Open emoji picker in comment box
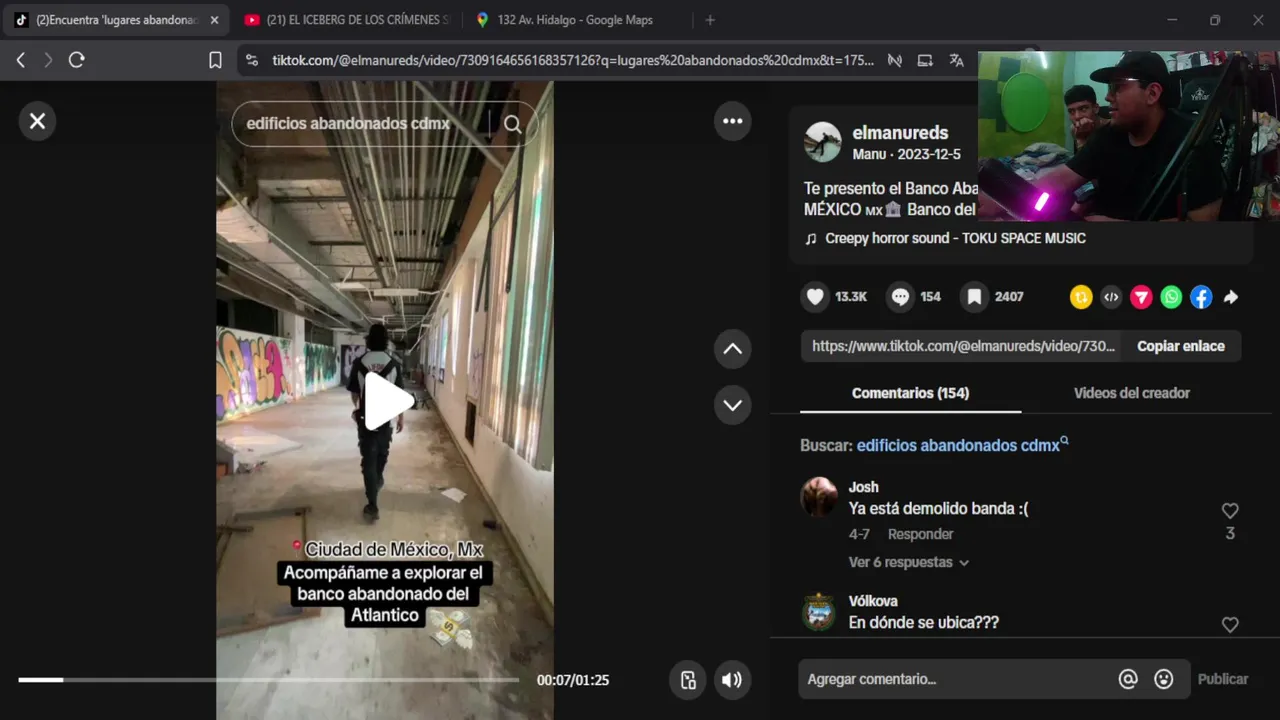1280x720 pixels. click(1164, 679)
